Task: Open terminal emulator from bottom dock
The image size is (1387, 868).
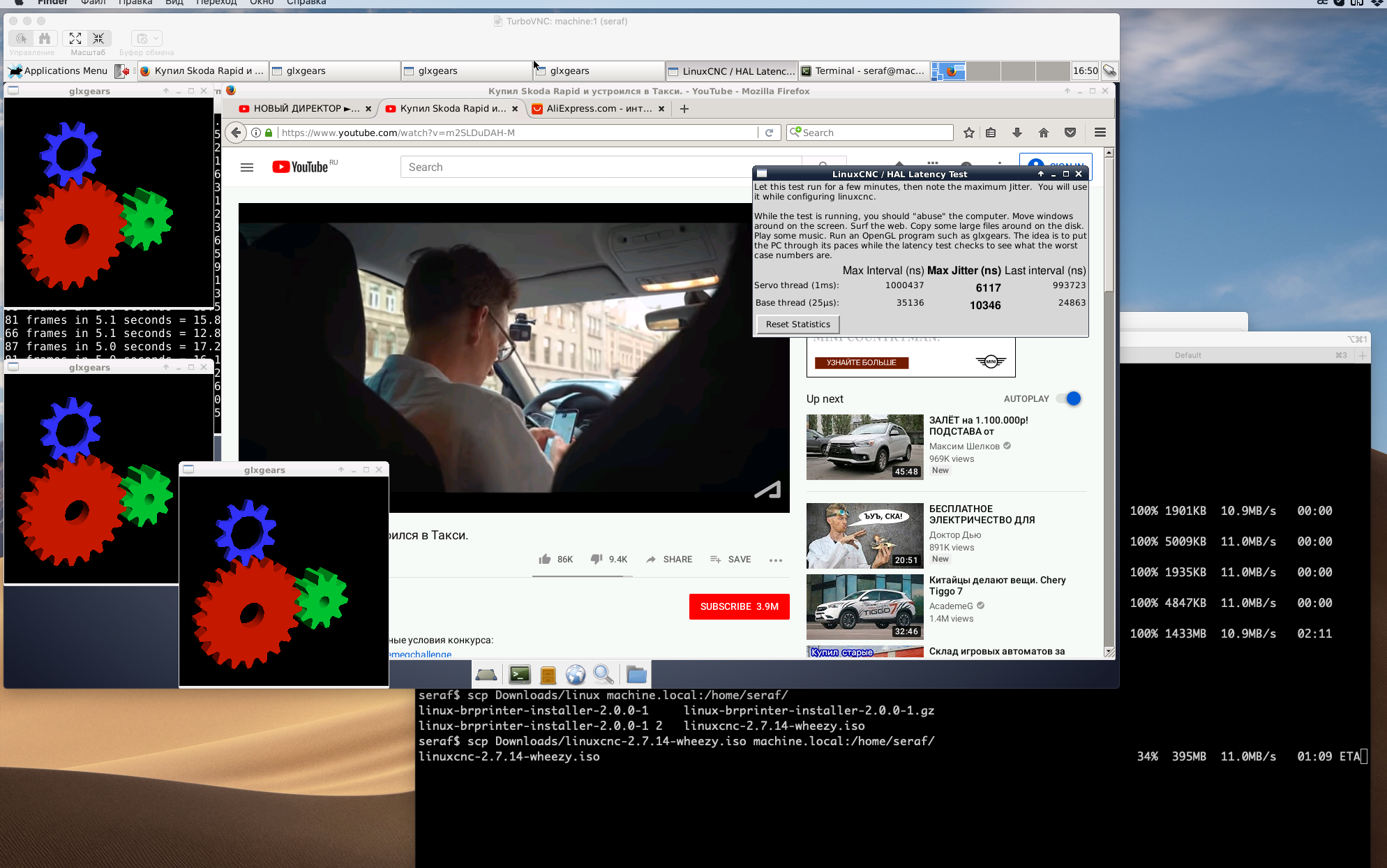Action: point(520,674)
